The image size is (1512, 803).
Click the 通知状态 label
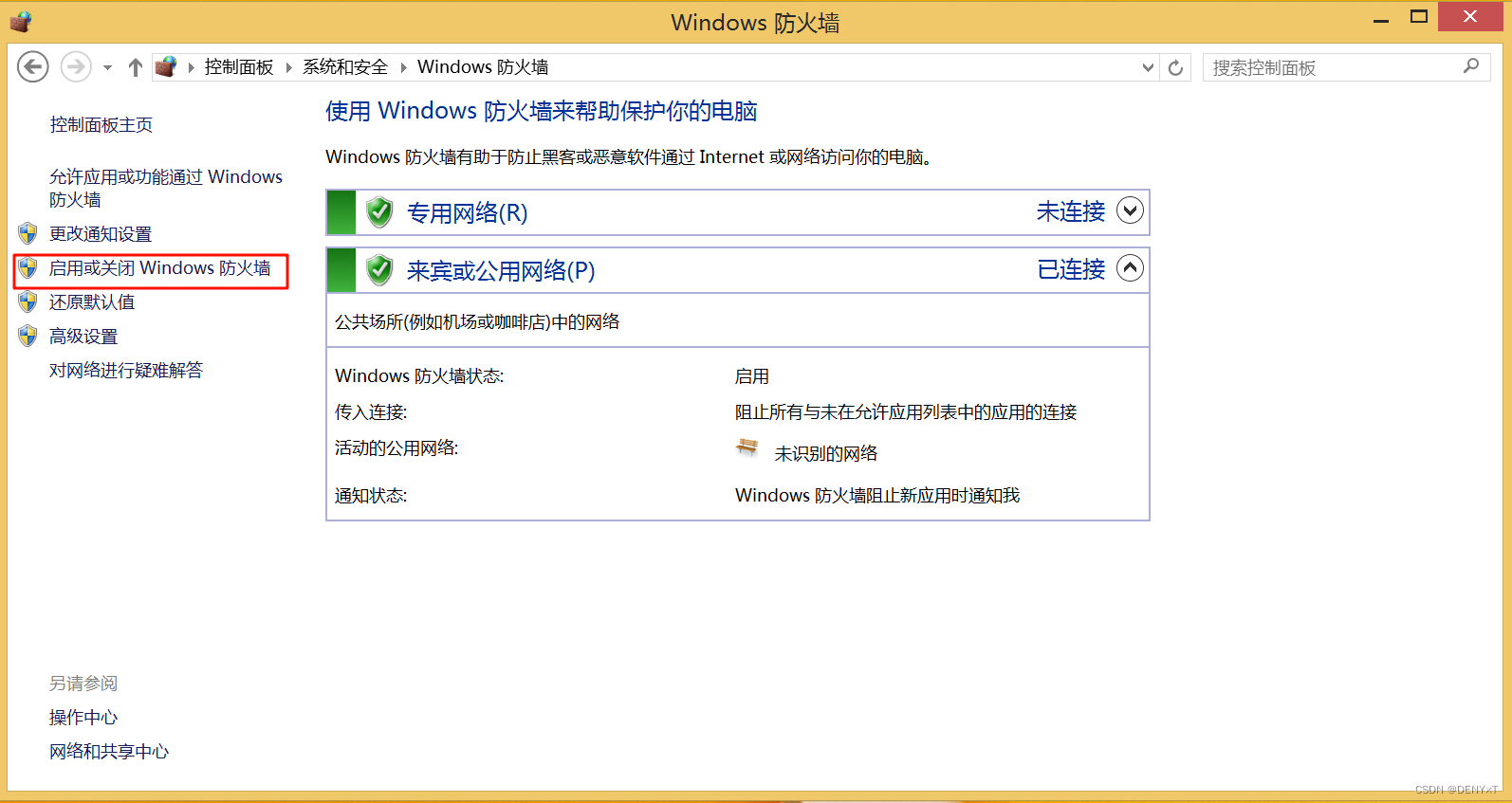(371, 496)
